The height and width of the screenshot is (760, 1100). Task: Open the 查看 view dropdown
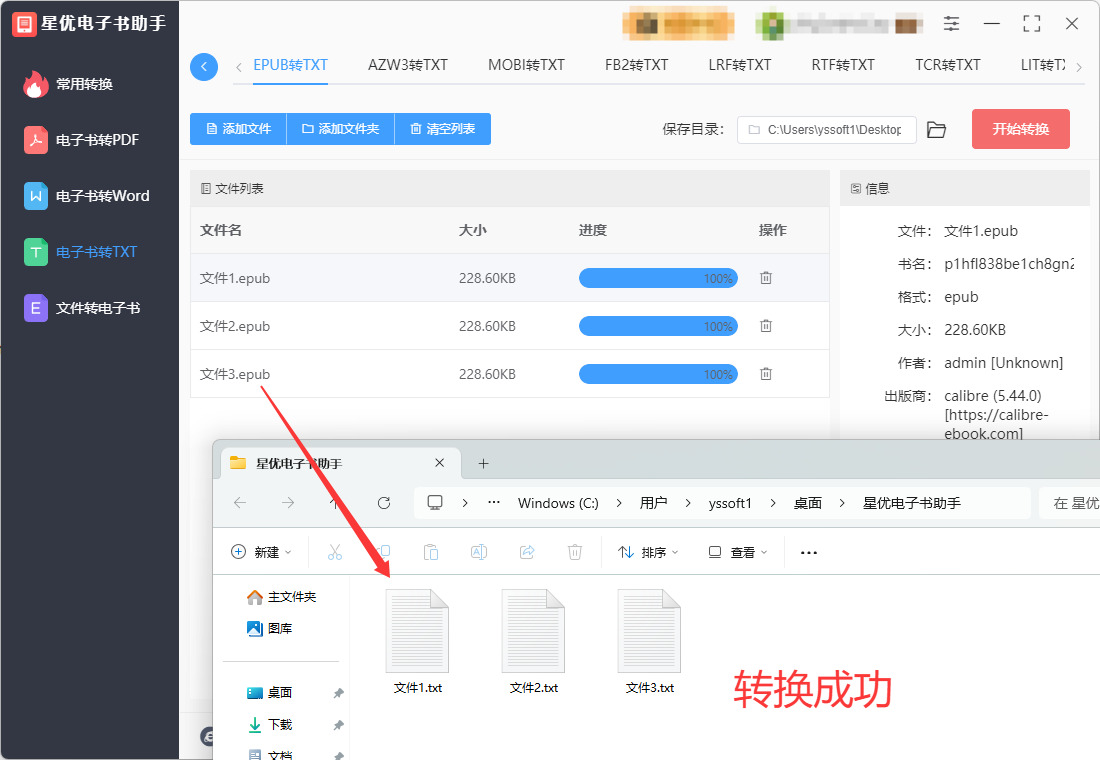coord(737,552)
